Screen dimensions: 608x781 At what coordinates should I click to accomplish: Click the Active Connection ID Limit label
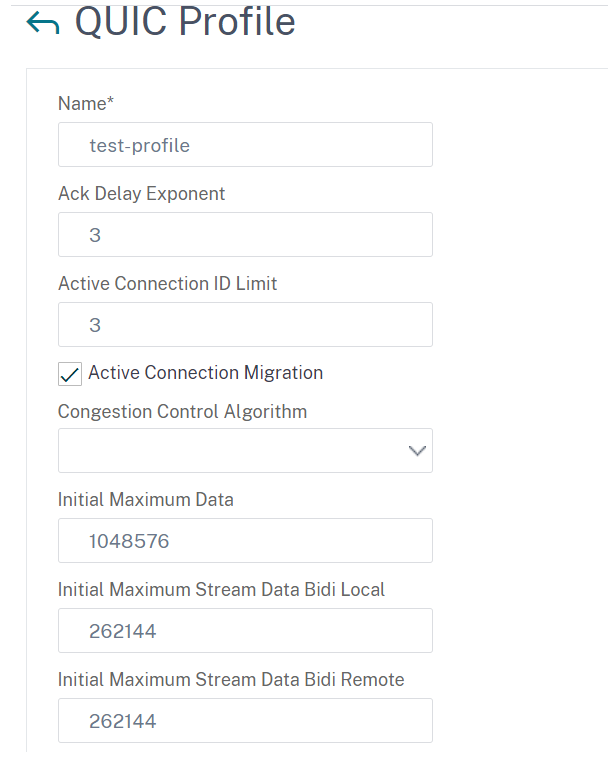(x=167, y=283)
